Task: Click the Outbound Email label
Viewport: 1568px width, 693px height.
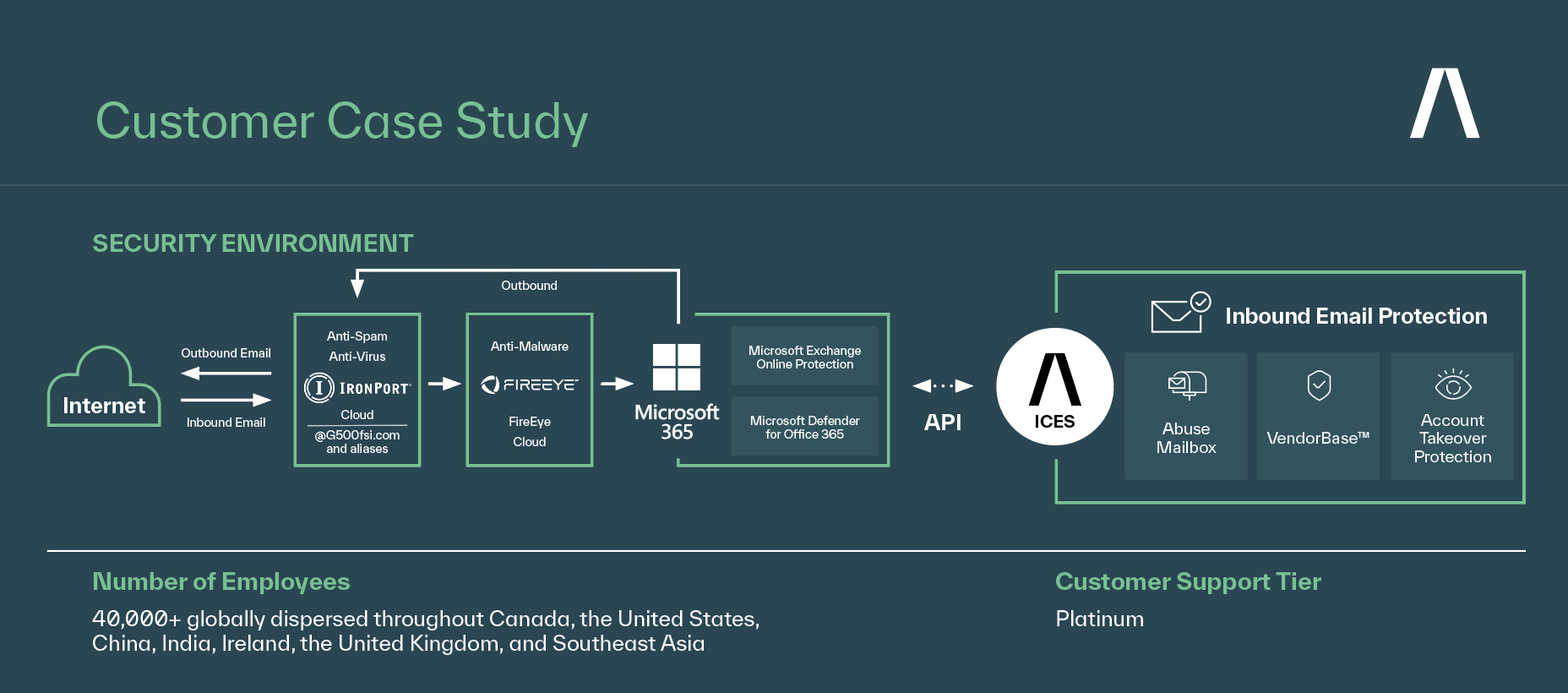Action: pos(226,353)
